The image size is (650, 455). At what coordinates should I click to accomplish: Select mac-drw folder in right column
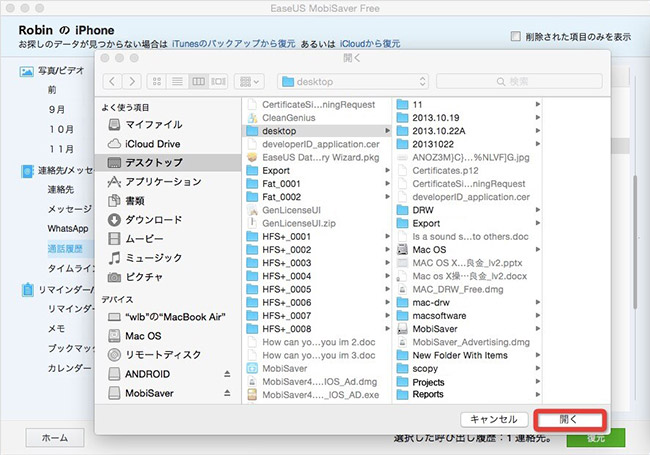468,303
